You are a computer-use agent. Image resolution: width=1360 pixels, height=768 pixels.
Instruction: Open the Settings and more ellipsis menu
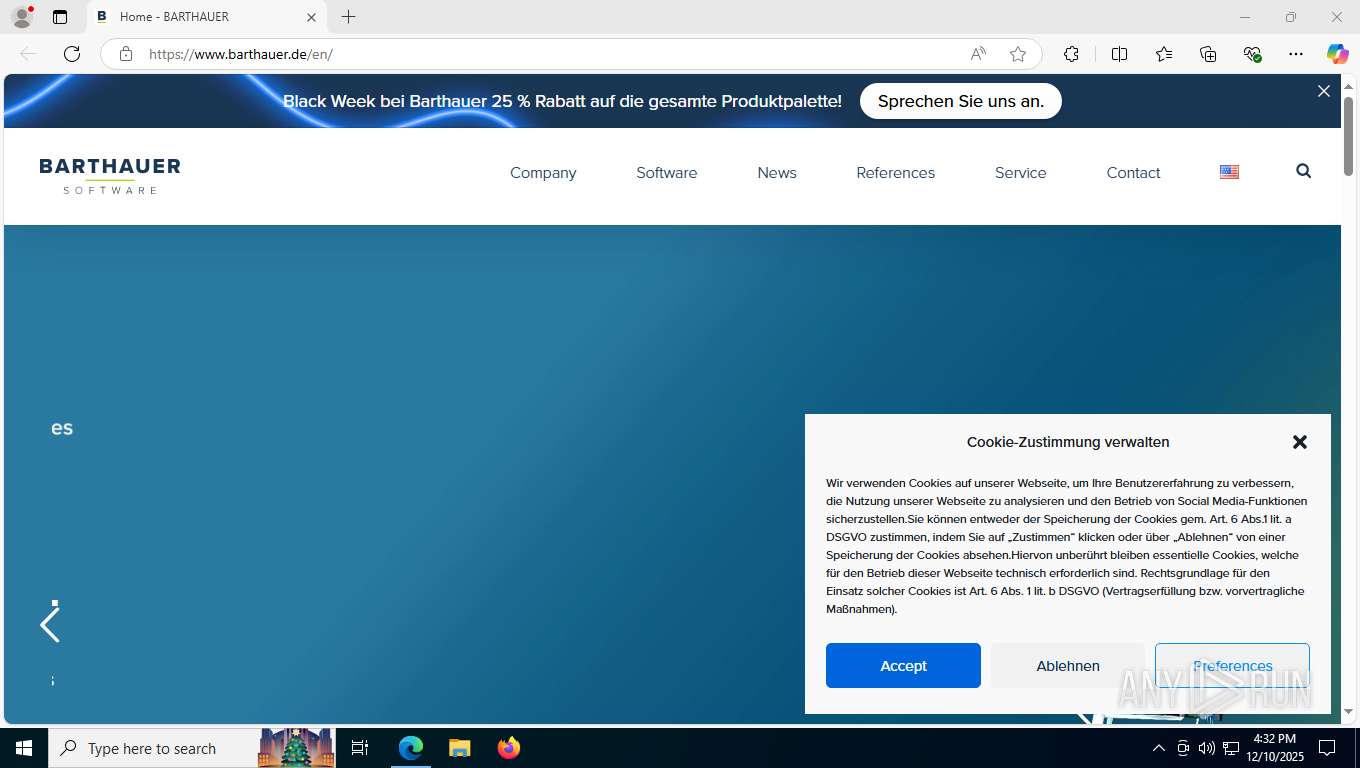click(x=1296, y=54)
